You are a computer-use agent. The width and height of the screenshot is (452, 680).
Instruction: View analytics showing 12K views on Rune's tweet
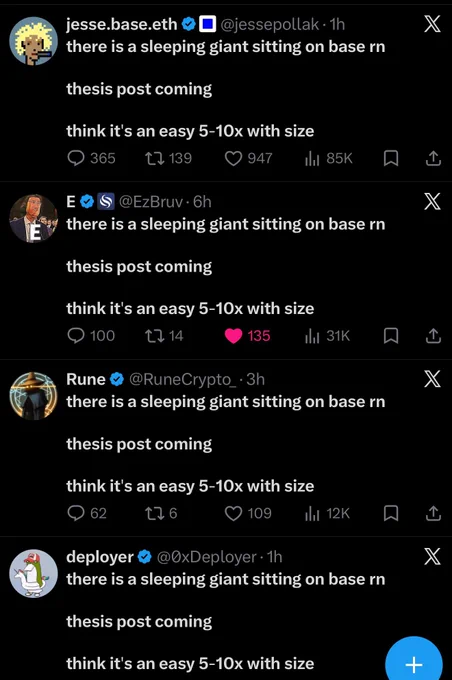[328, 513]
